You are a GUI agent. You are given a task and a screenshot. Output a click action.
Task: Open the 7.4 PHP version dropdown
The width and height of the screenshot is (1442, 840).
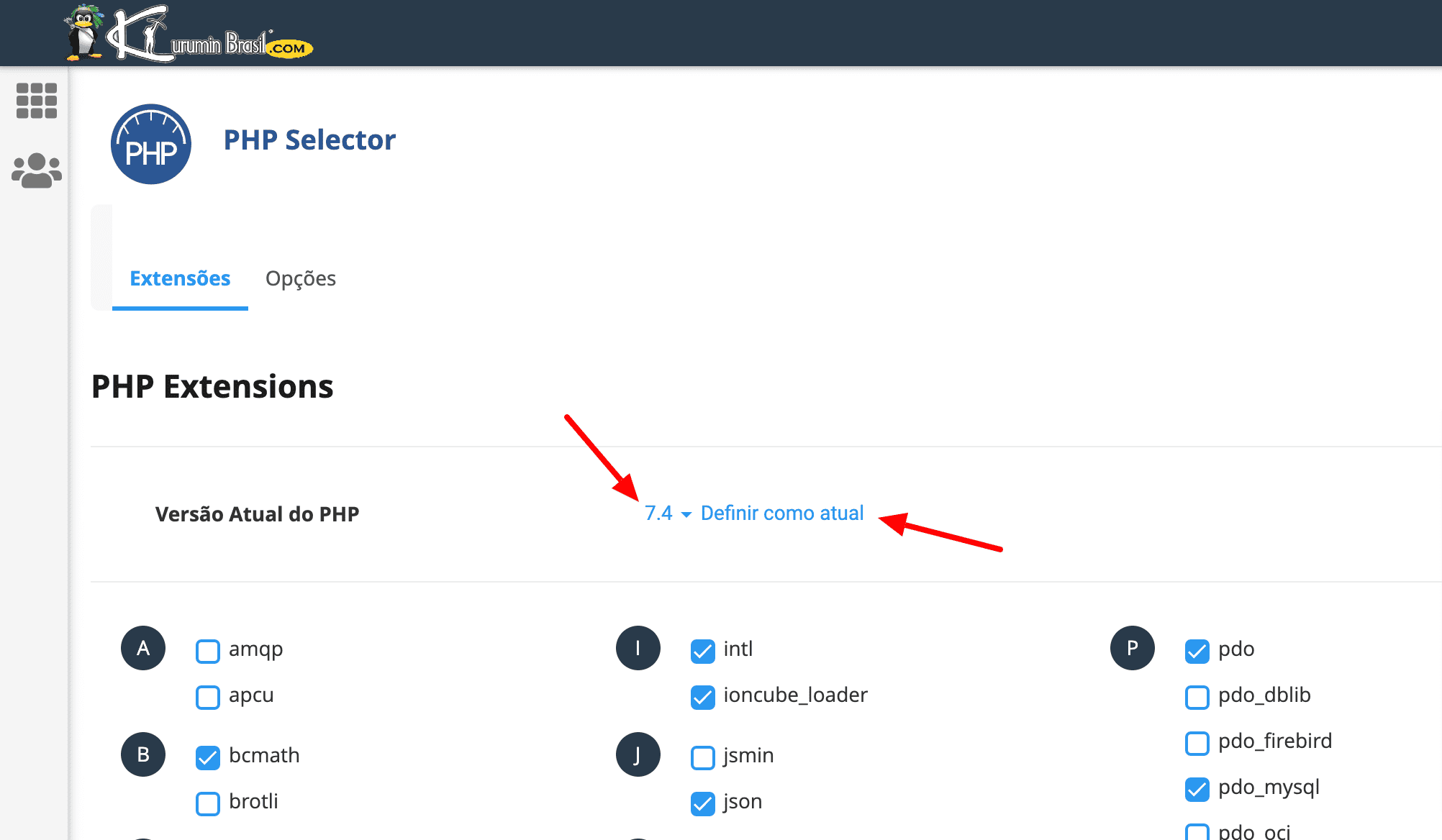coord(667,513)
